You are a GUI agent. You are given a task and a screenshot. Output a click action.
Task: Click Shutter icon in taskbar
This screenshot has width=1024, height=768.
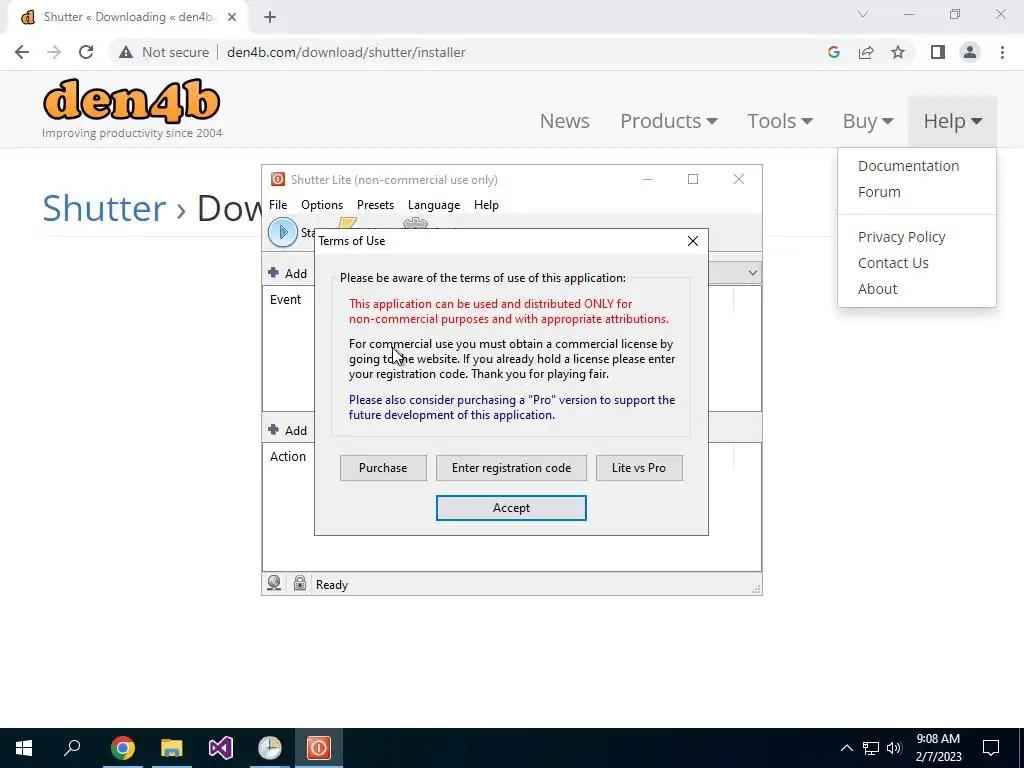[319, 748]
